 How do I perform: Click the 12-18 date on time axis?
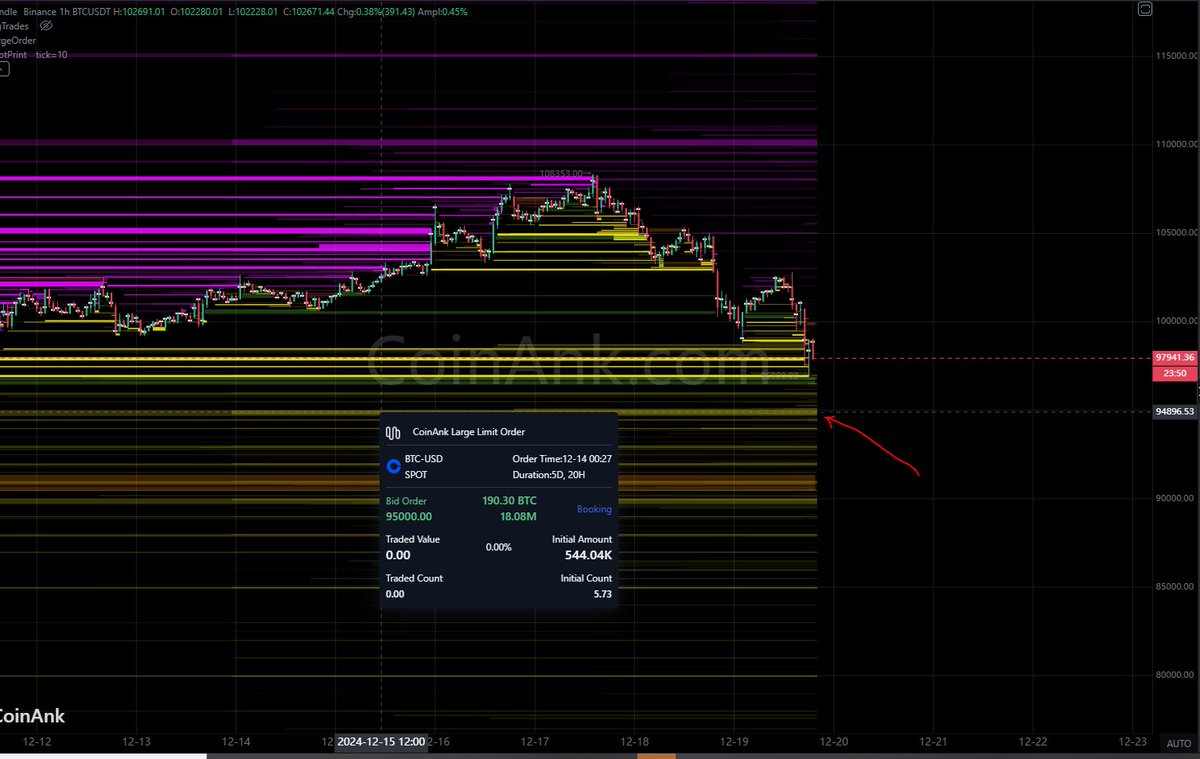pos(634,742)
